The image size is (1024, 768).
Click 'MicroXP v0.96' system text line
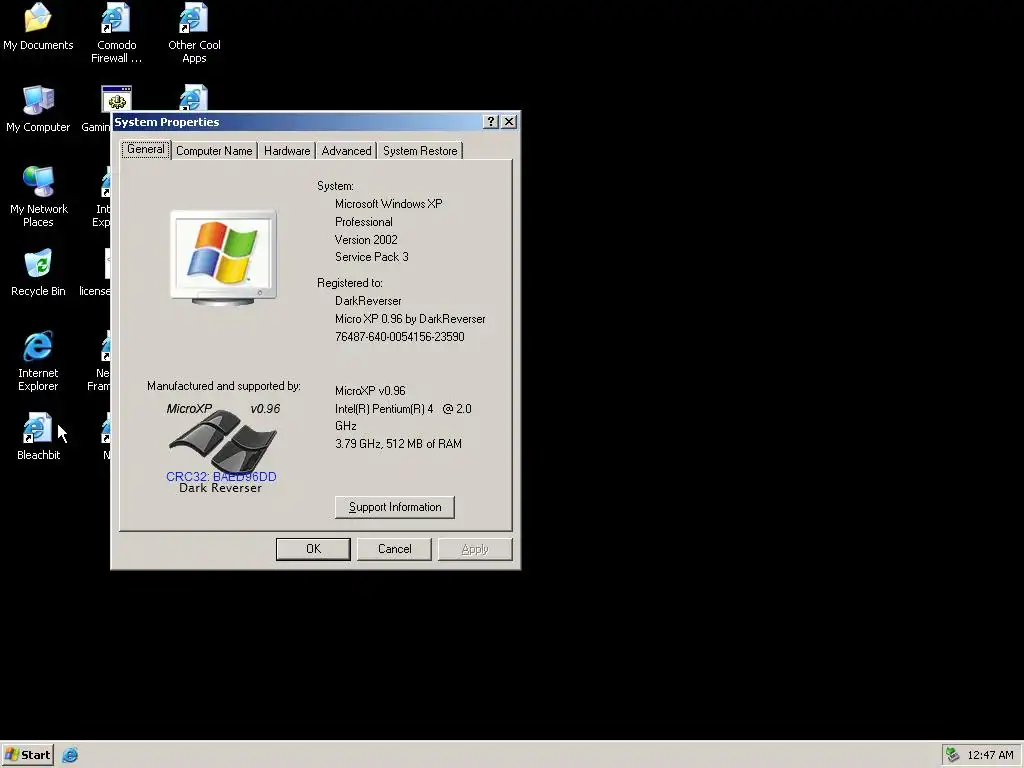pos(370,391)
